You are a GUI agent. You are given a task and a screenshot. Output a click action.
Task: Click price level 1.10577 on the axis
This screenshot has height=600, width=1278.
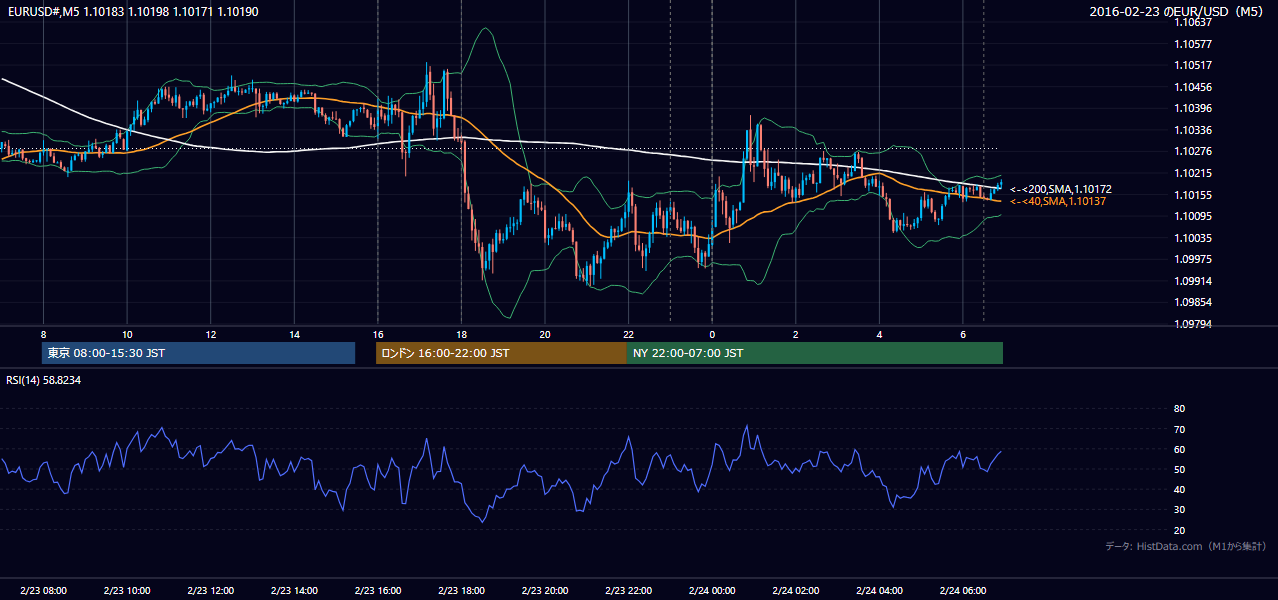click(x=1193, y=44)
